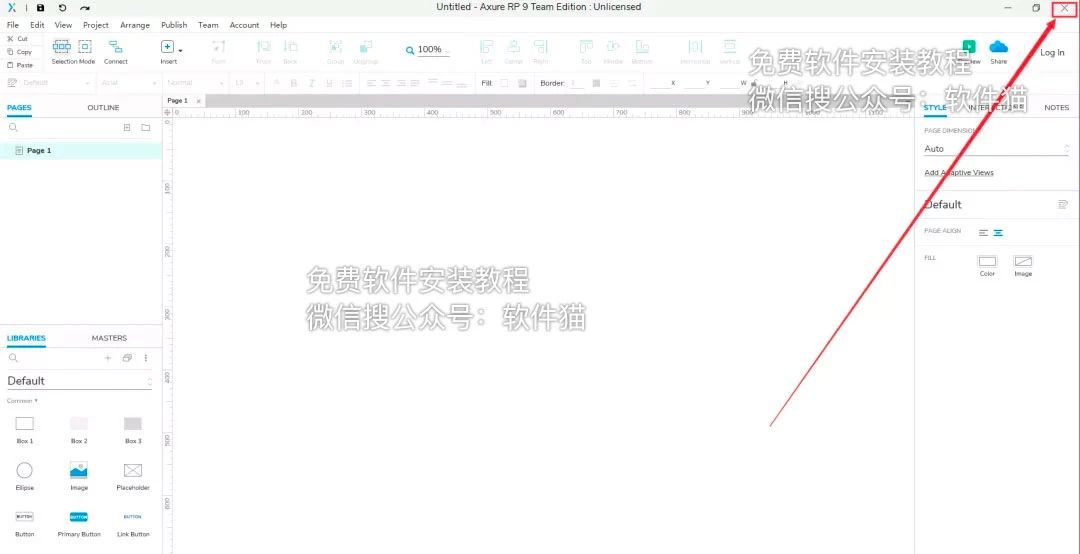Click the Align Center toolbar icon
Image resolution: width=1080 pixels, height=554 pixels.
point(514,47)
